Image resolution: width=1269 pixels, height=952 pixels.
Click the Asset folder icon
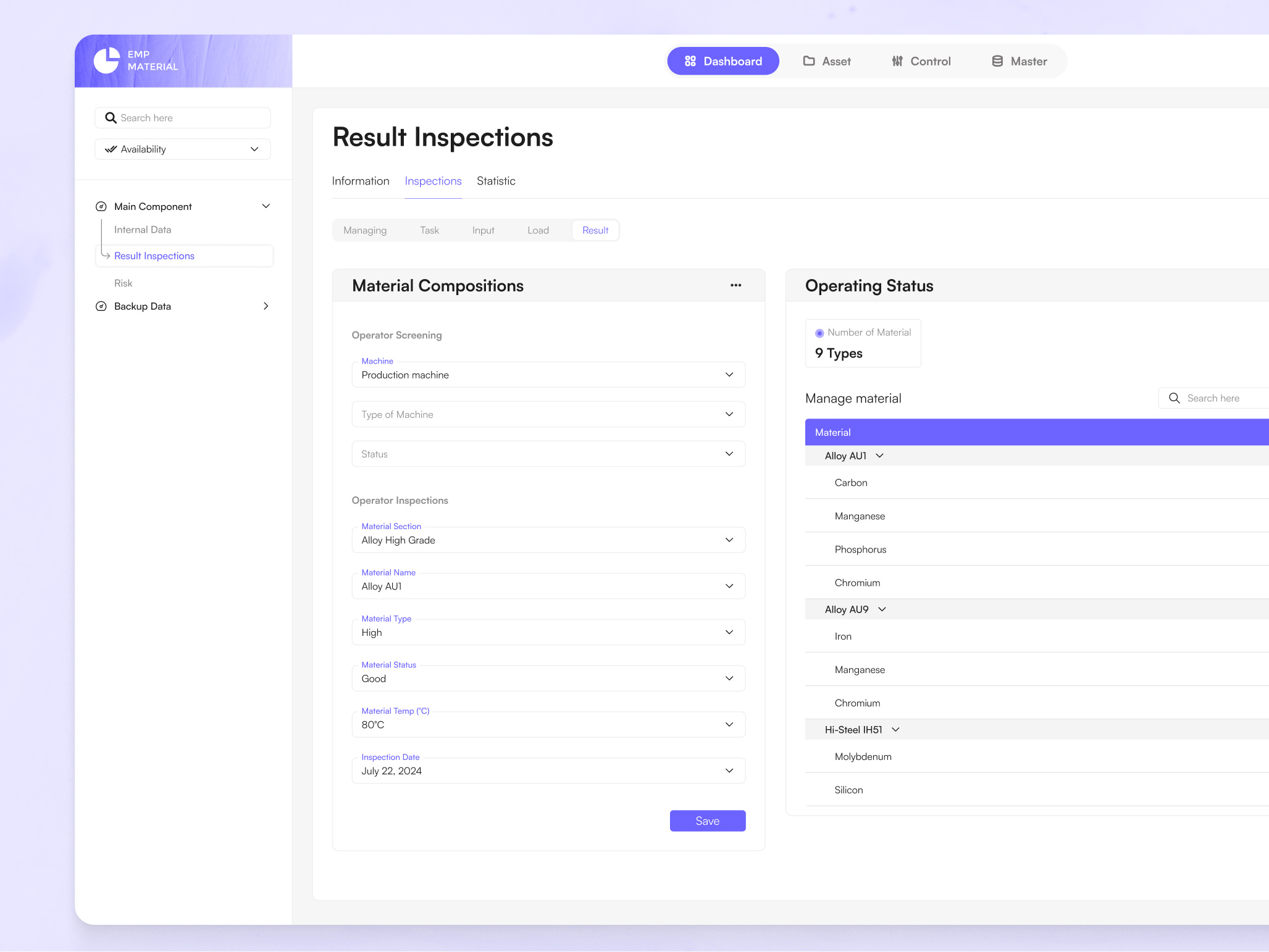pos(809,61)
